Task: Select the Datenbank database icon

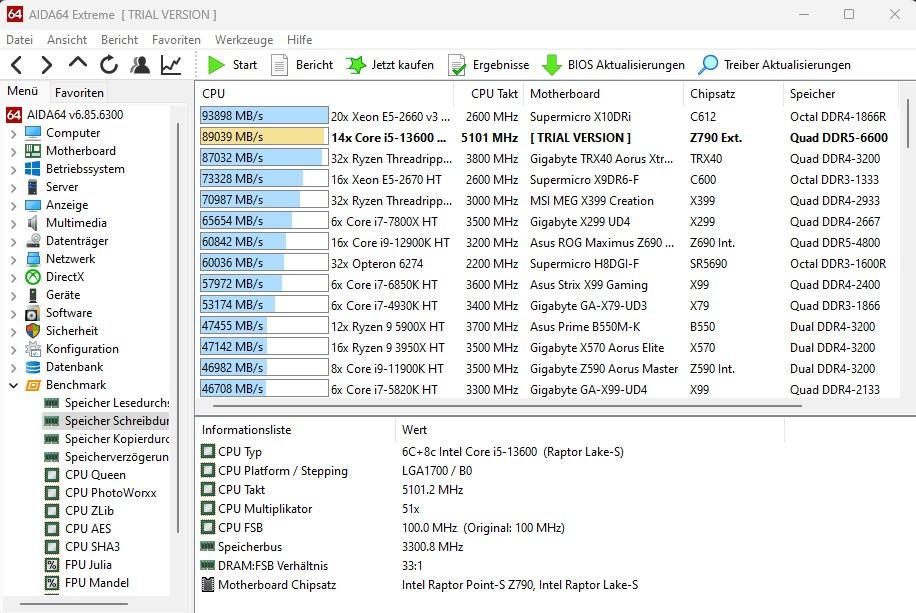Action: click(33, 367)
